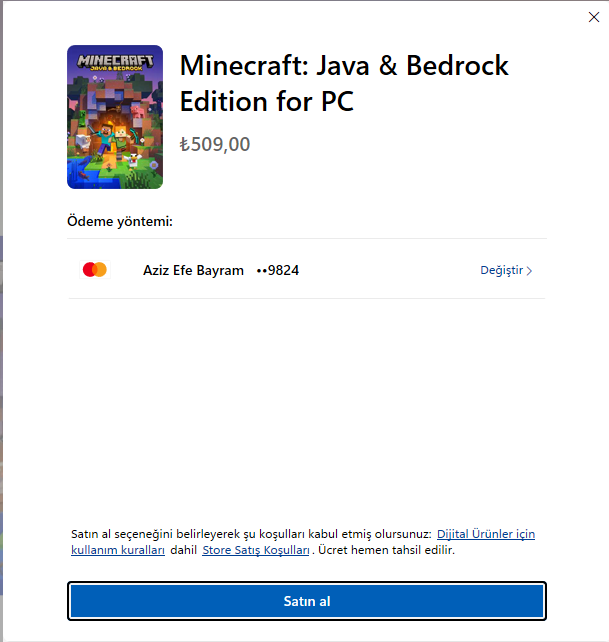
Task: Click the Ödeme yöntemi label
Action: tap(119, 220)
